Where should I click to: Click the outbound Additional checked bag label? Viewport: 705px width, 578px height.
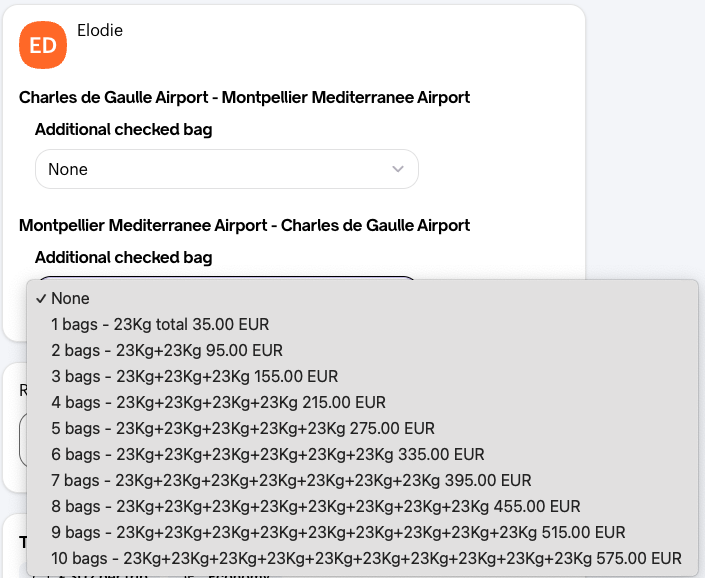click(x=123, y=129)
